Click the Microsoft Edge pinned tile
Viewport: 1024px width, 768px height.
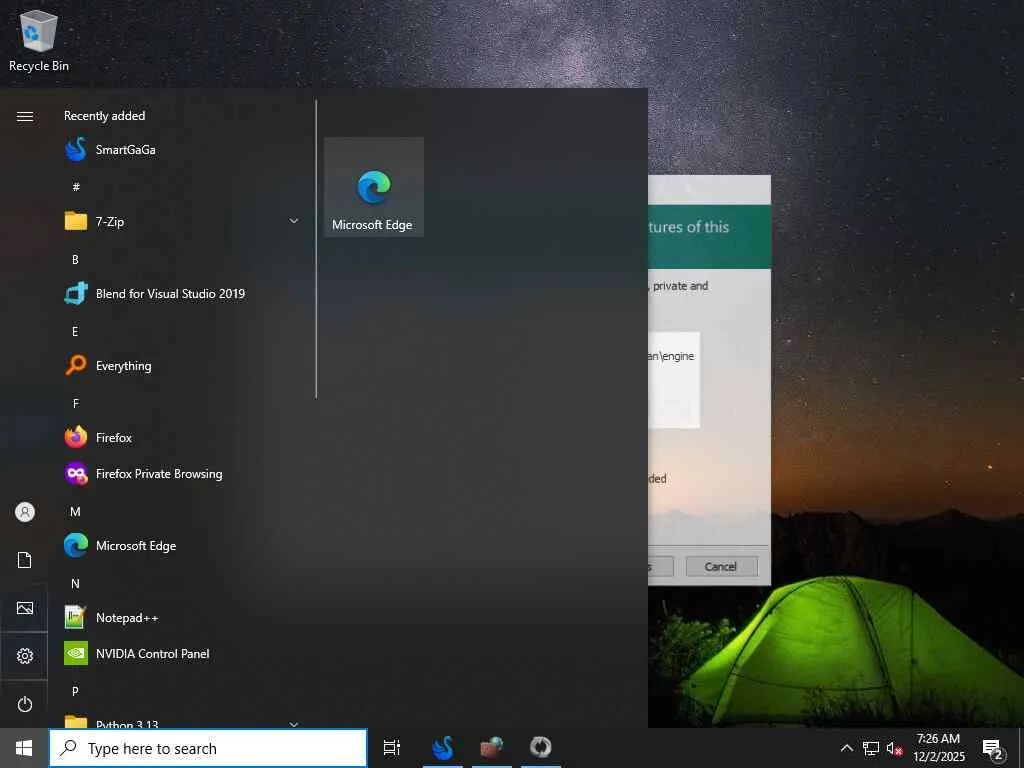click(374, 187)
